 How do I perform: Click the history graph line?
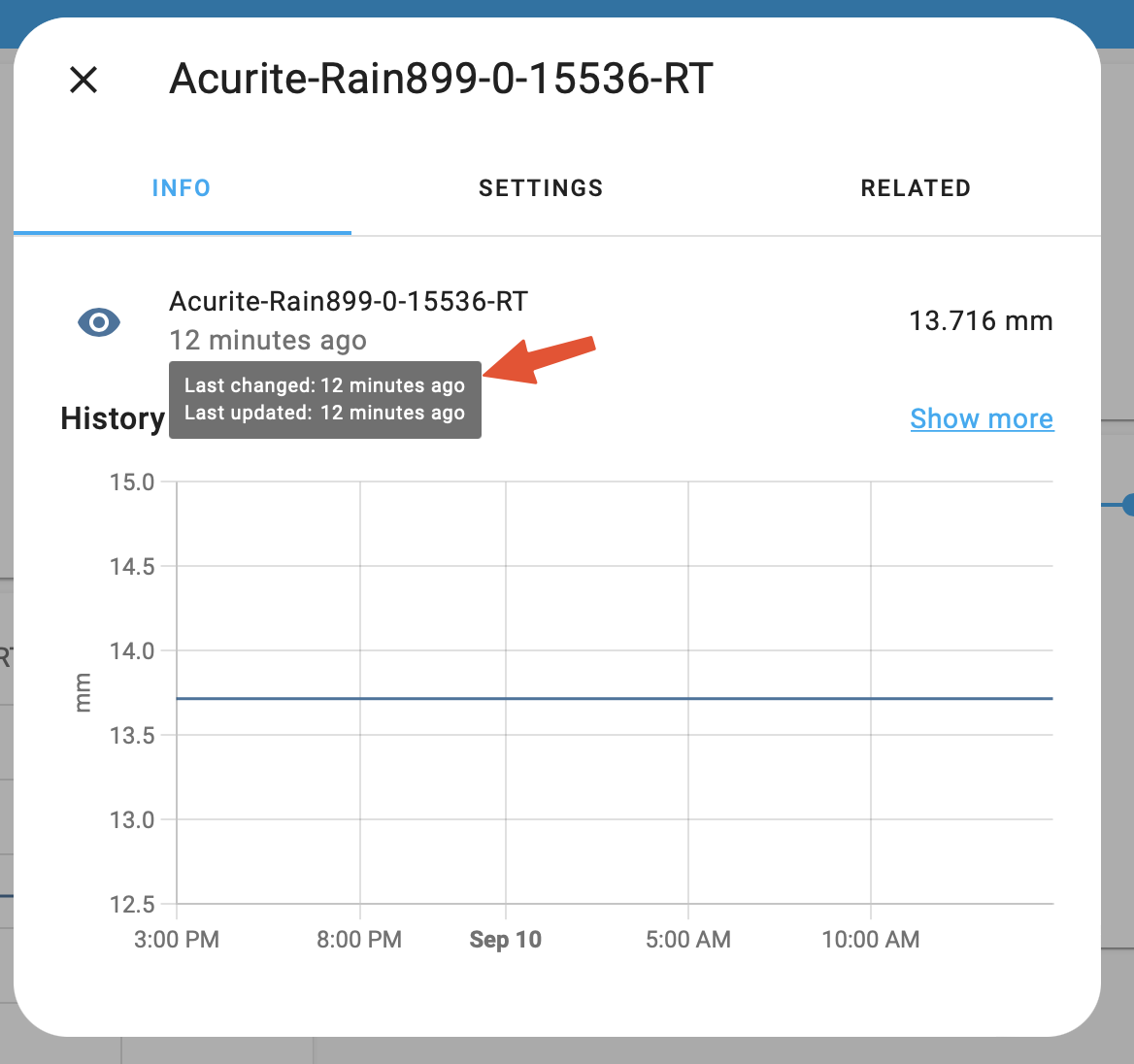615,699
